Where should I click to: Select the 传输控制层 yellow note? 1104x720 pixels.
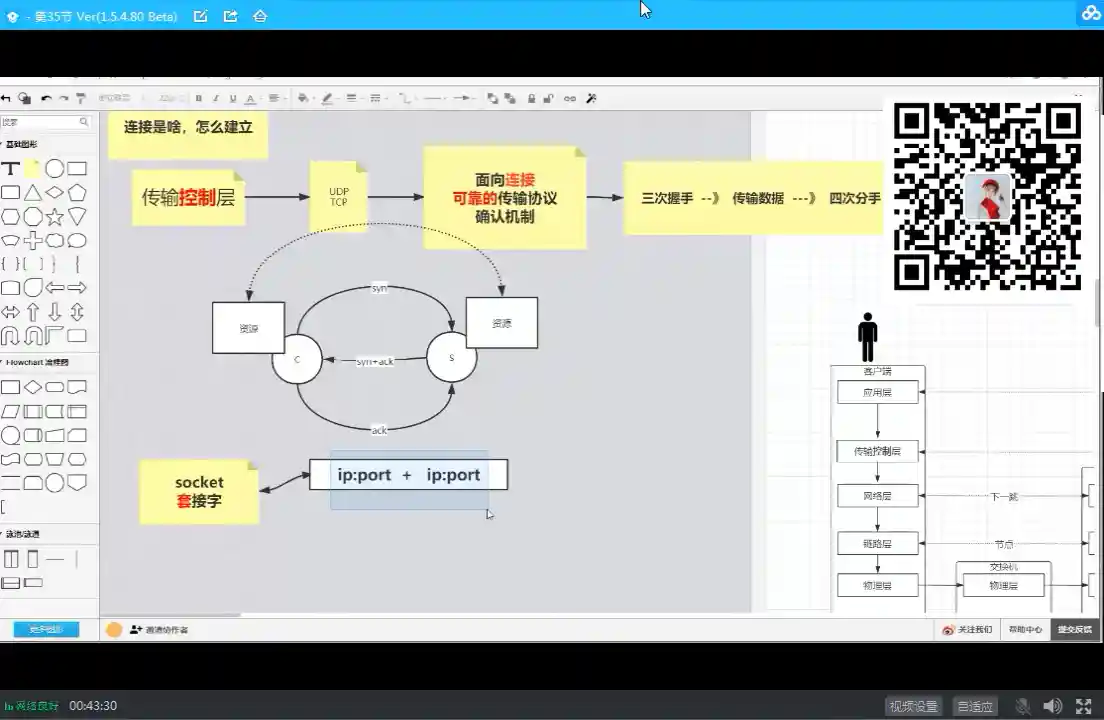[x=188, y=198]
